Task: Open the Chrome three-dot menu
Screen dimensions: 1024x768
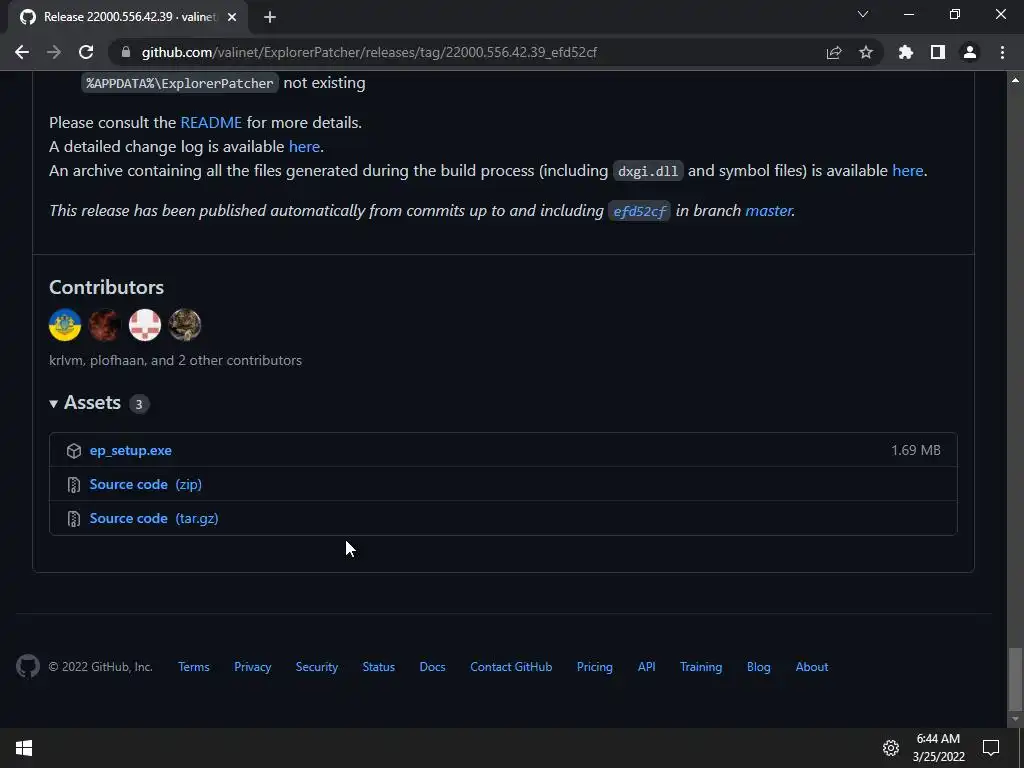Action: pos(1002,52)
